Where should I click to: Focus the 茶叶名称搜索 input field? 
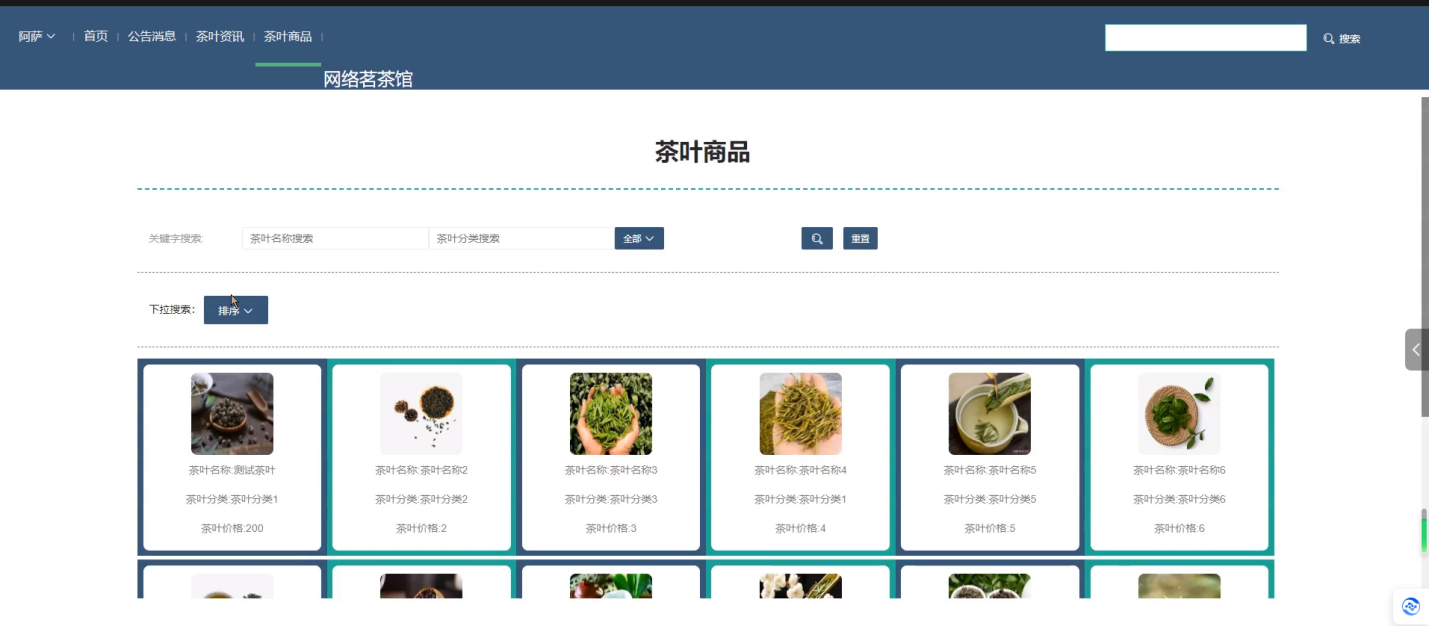[335, 239]
